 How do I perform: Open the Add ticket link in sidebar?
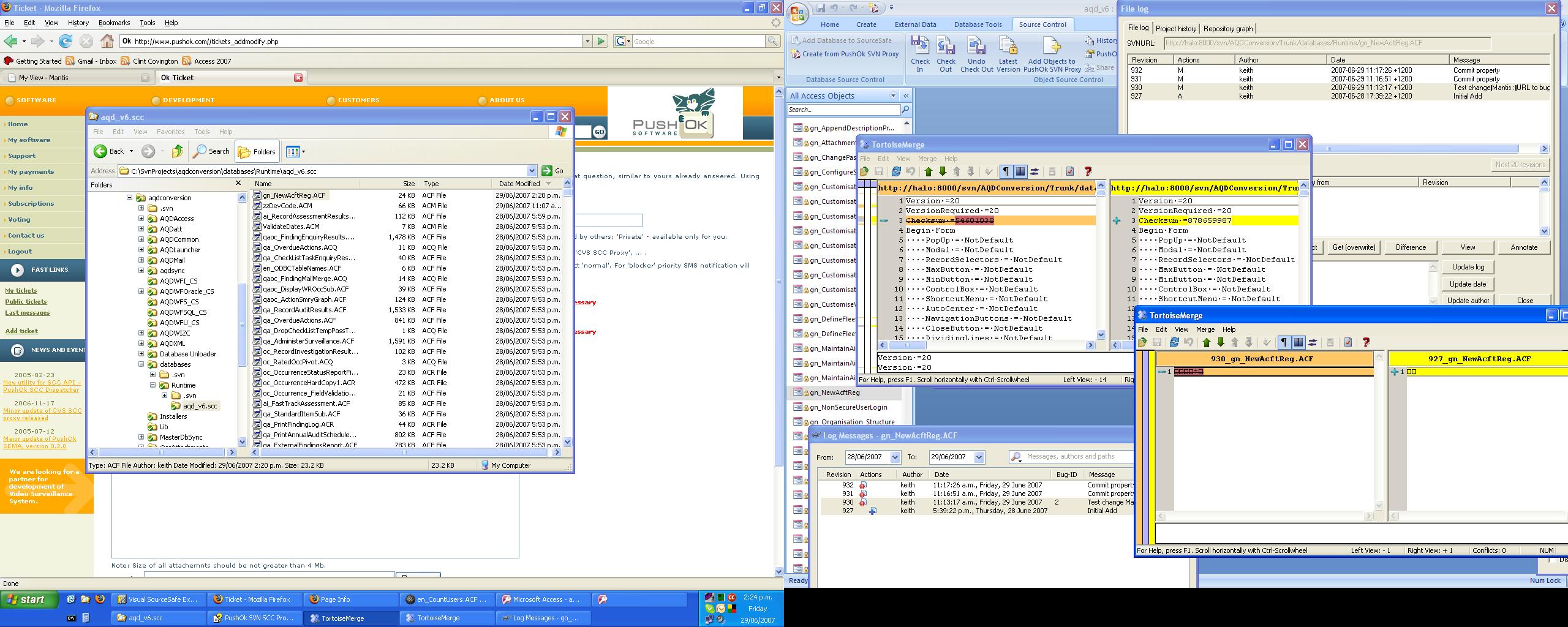coord(21,331)
